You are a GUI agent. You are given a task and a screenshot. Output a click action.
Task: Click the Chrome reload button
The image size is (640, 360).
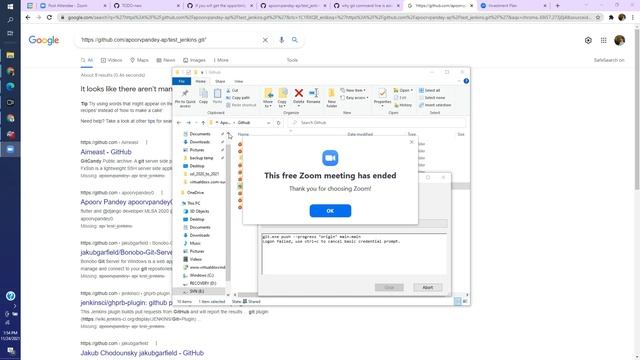tap(49, 18)
